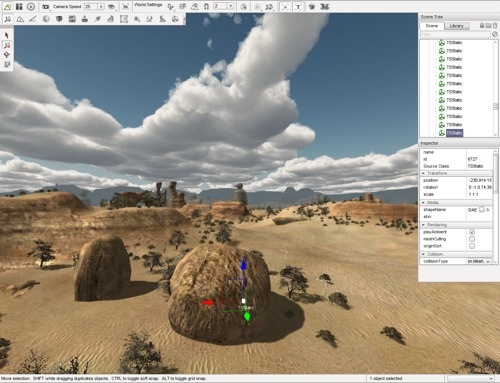Open the status bar dropdown at bottom right

470,379
